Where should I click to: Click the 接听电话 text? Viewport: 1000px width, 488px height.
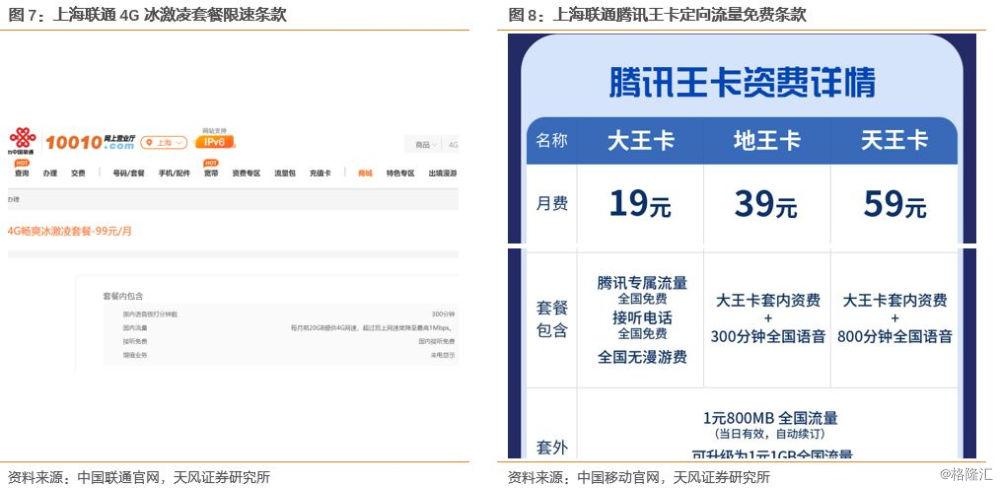pos(642,318)
